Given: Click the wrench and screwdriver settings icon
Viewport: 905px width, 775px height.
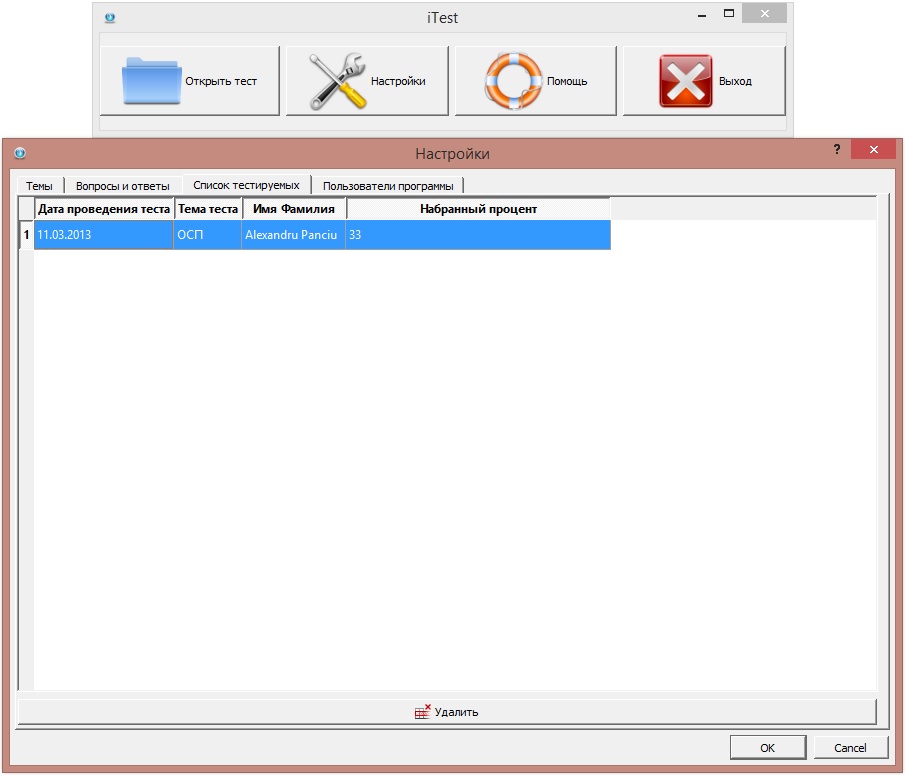Looking at the screenshot, I should (338, 81).
